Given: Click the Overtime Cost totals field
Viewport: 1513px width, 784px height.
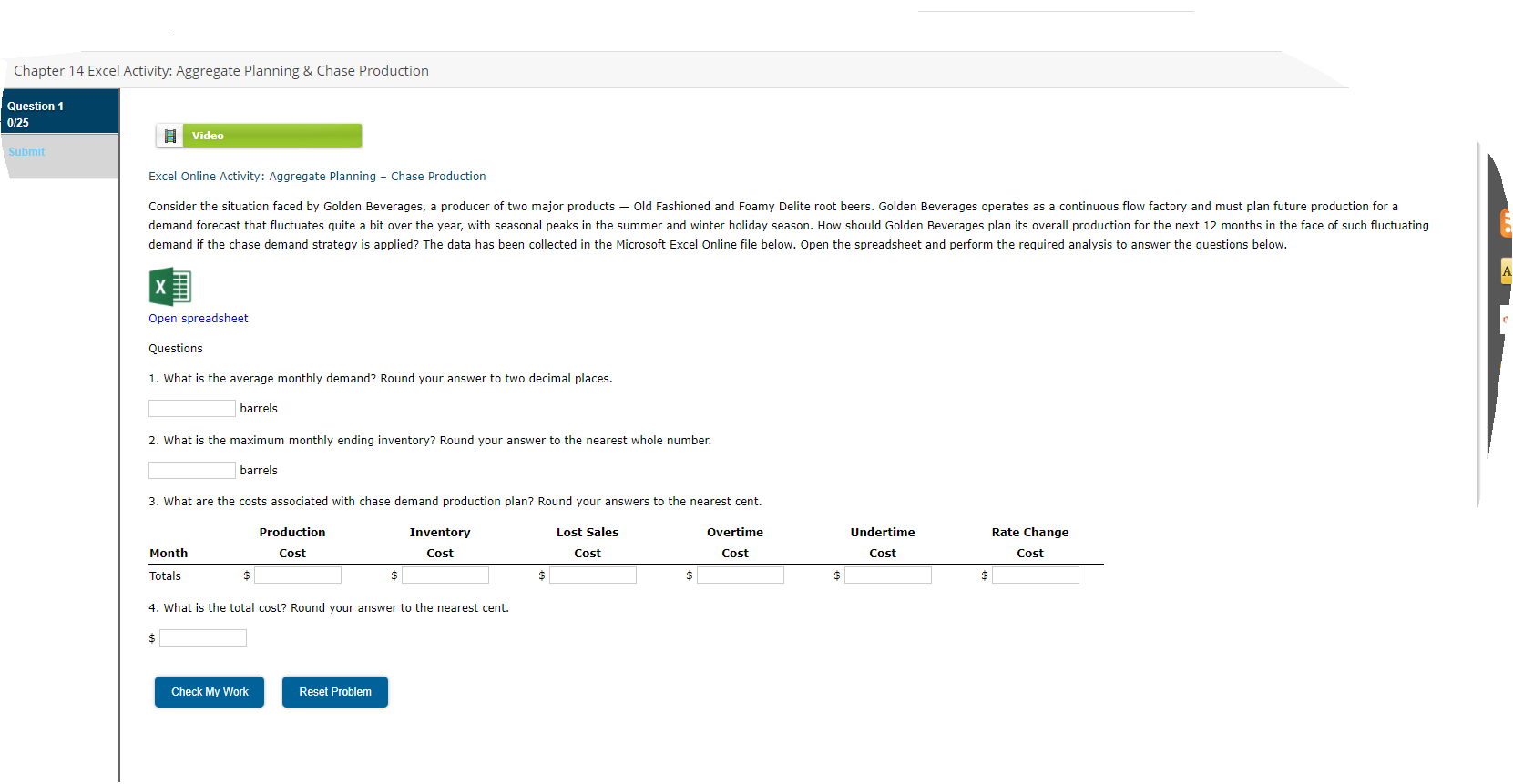Looking at the screenshot, I should [741, 575].
